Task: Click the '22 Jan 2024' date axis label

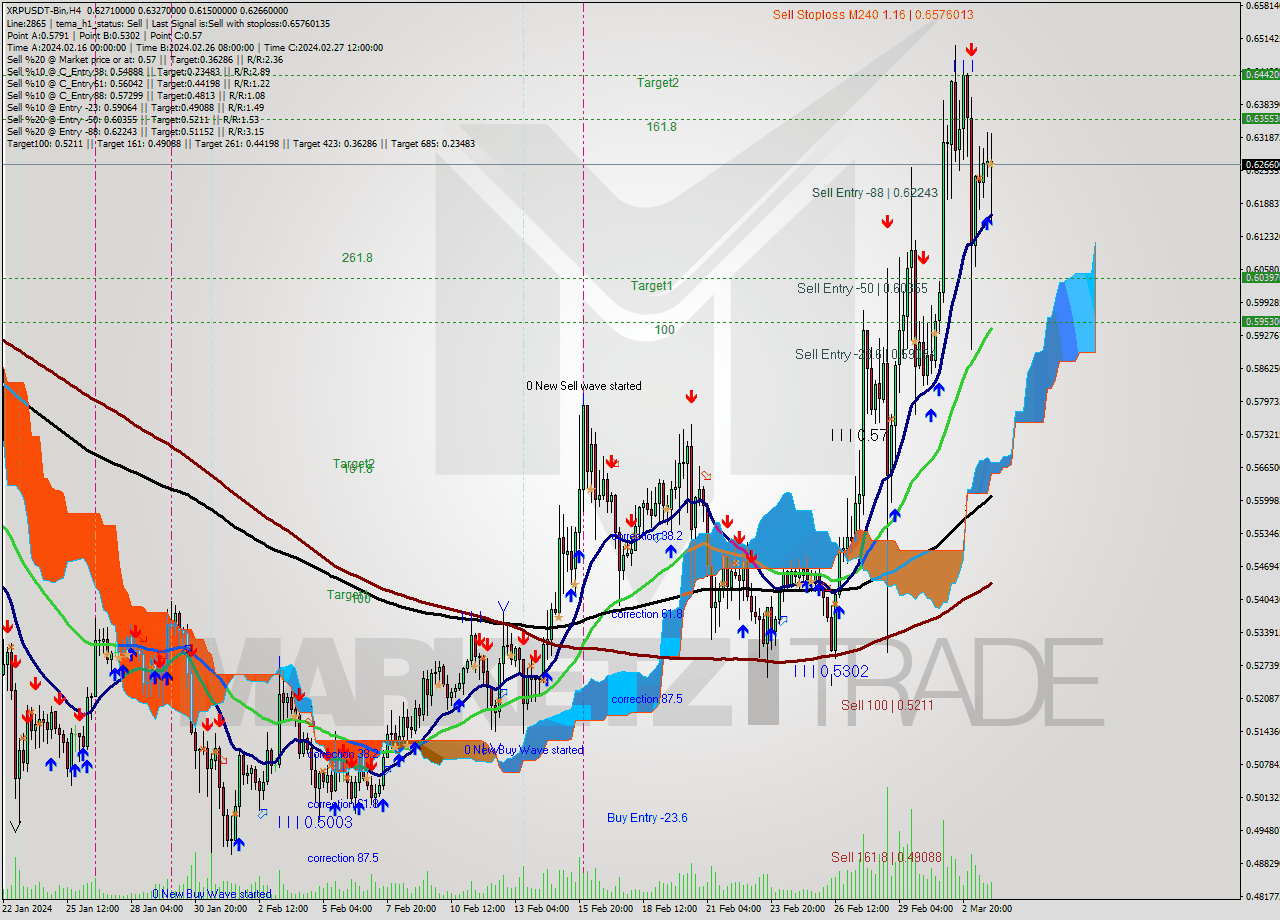Action: click(28, 909)
